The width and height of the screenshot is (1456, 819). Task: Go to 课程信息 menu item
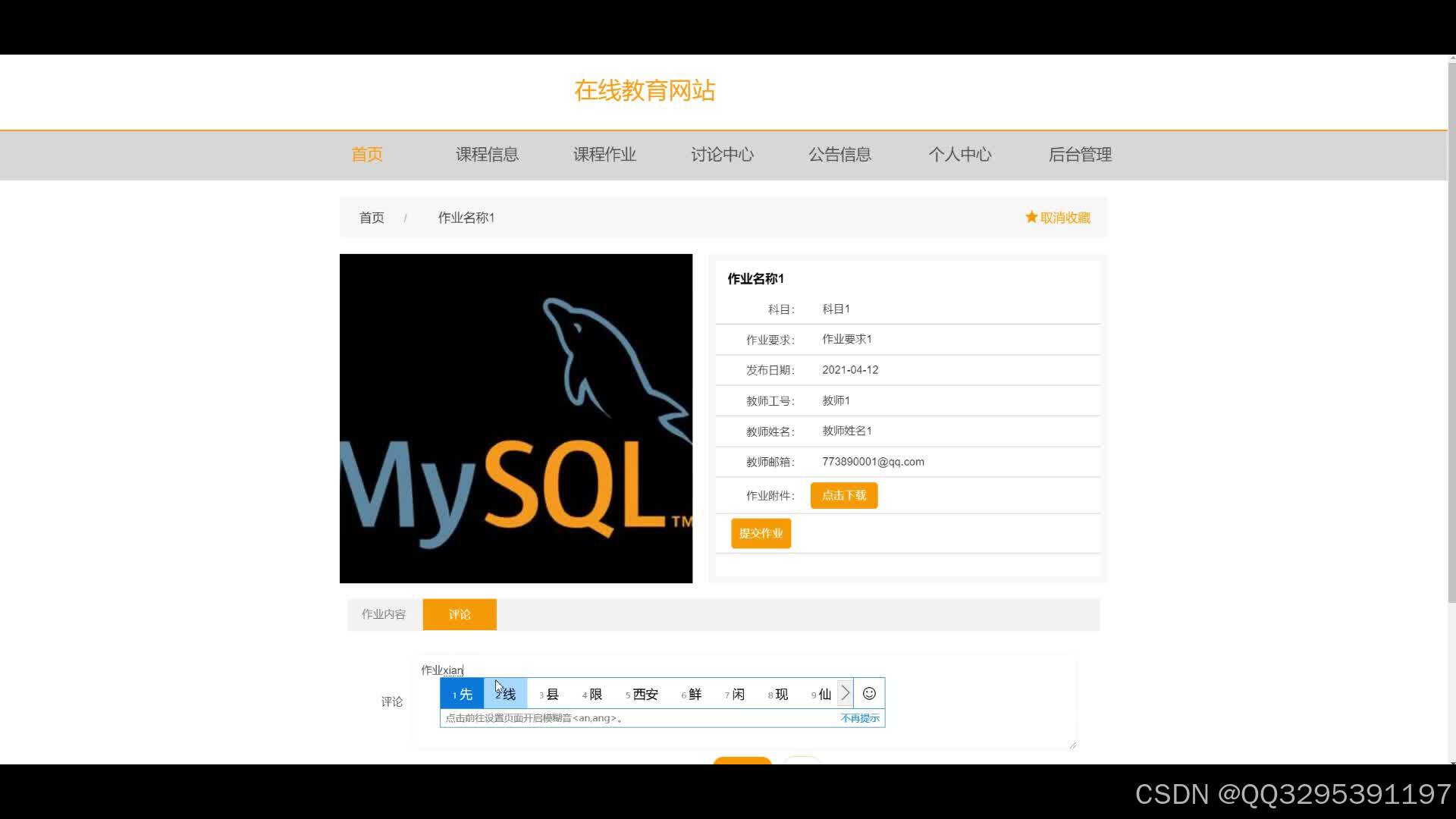pos(487,155)
